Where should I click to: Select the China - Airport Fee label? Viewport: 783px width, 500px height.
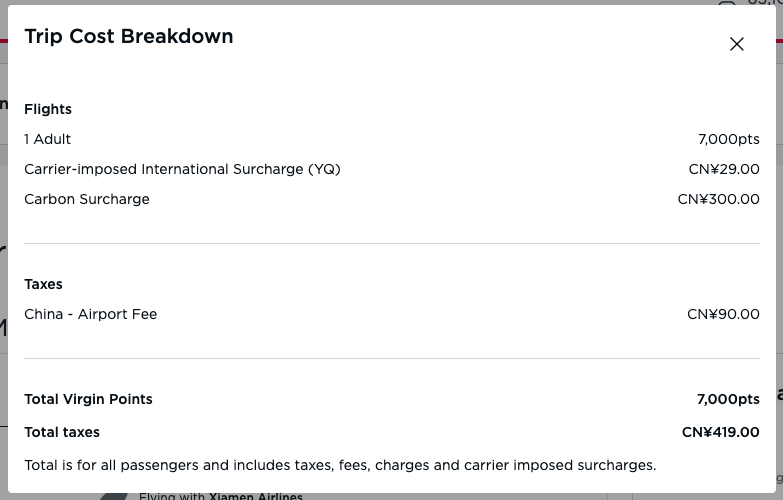tap(91, 314)
